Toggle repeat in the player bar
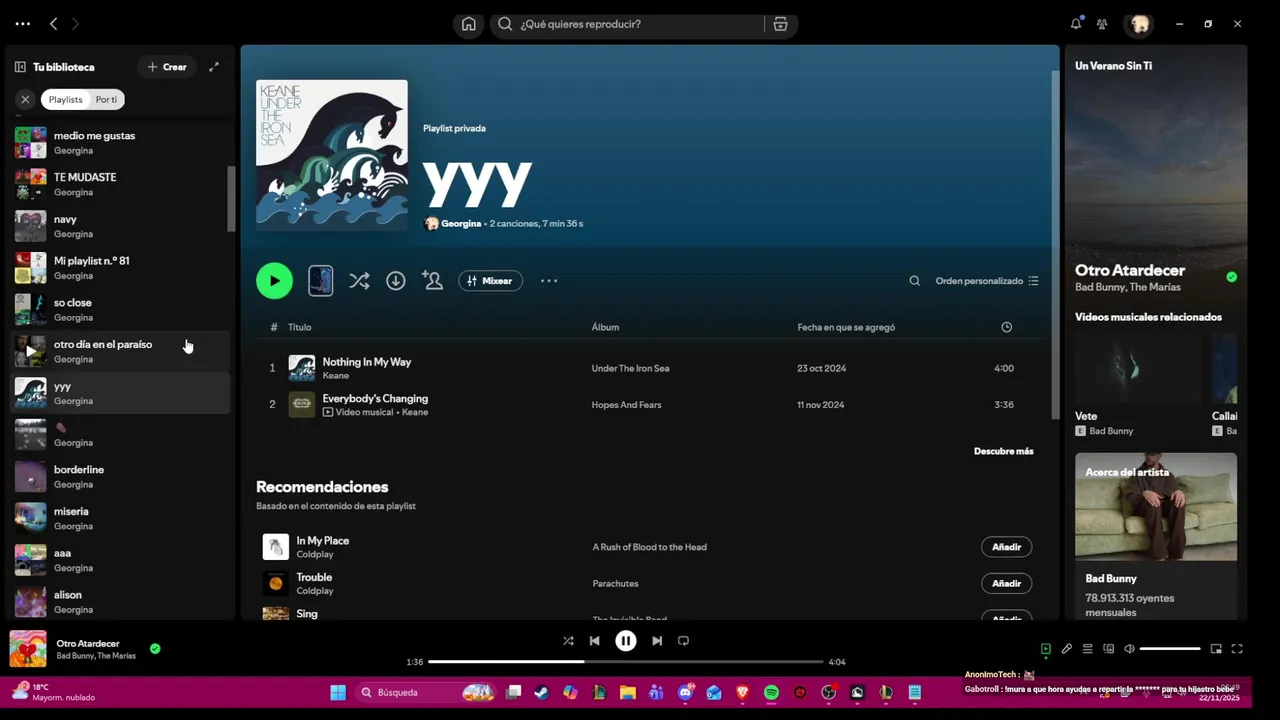The image size is (1280, 720). point(684,641)
